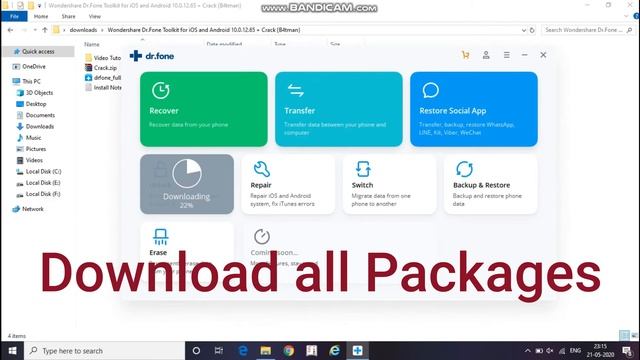Expand the address bar history dropdown
Image resolution: width=640 pixels, height=360 pixels.
pyautogui.click(x=524, y=30)
